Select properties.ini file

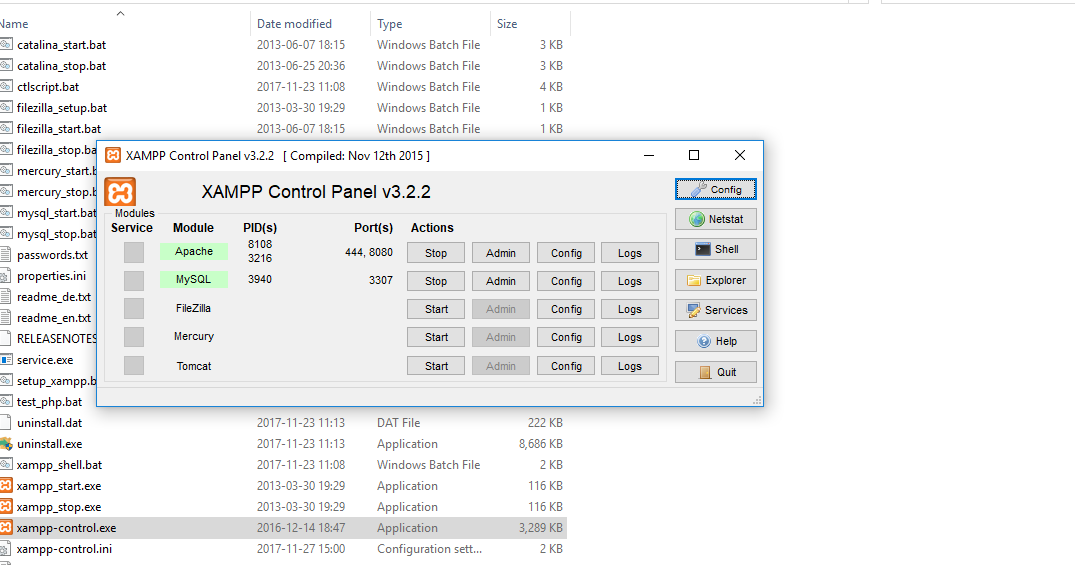[x=51, y=276]
